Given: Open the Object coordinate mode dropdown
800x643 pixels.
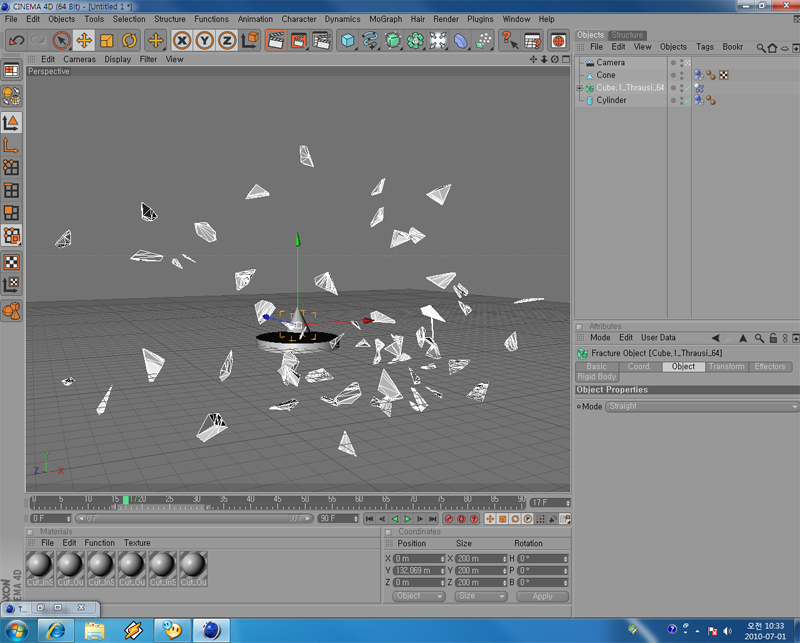Looking at the screenshot, I should click(418, 596).
